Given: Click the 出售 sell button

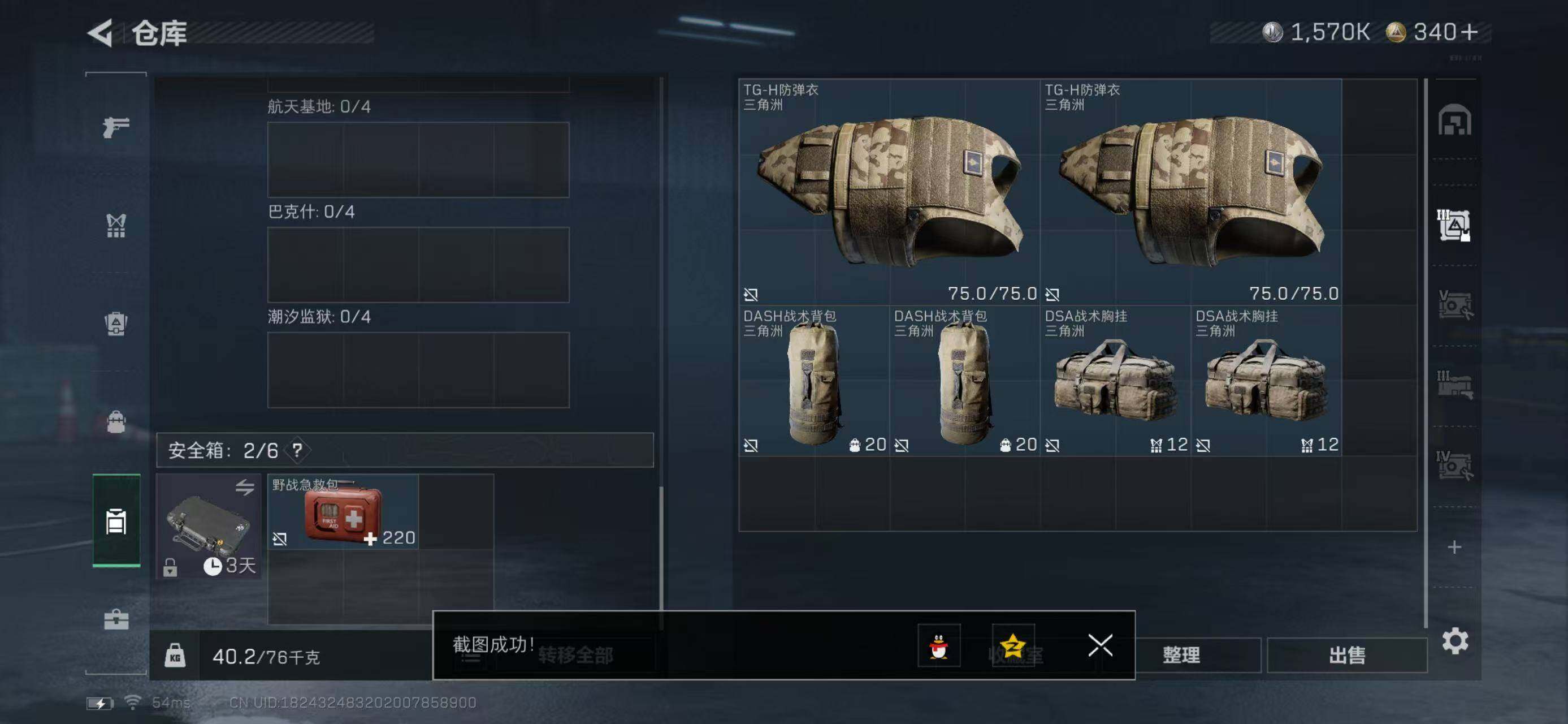Looking at the screenshot, I should (1347, 655).
